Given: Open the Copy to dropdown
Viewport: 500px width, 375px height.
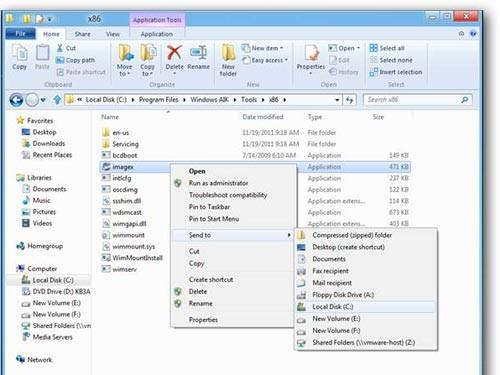Looking at the screenshot, I should coord(147,60).
